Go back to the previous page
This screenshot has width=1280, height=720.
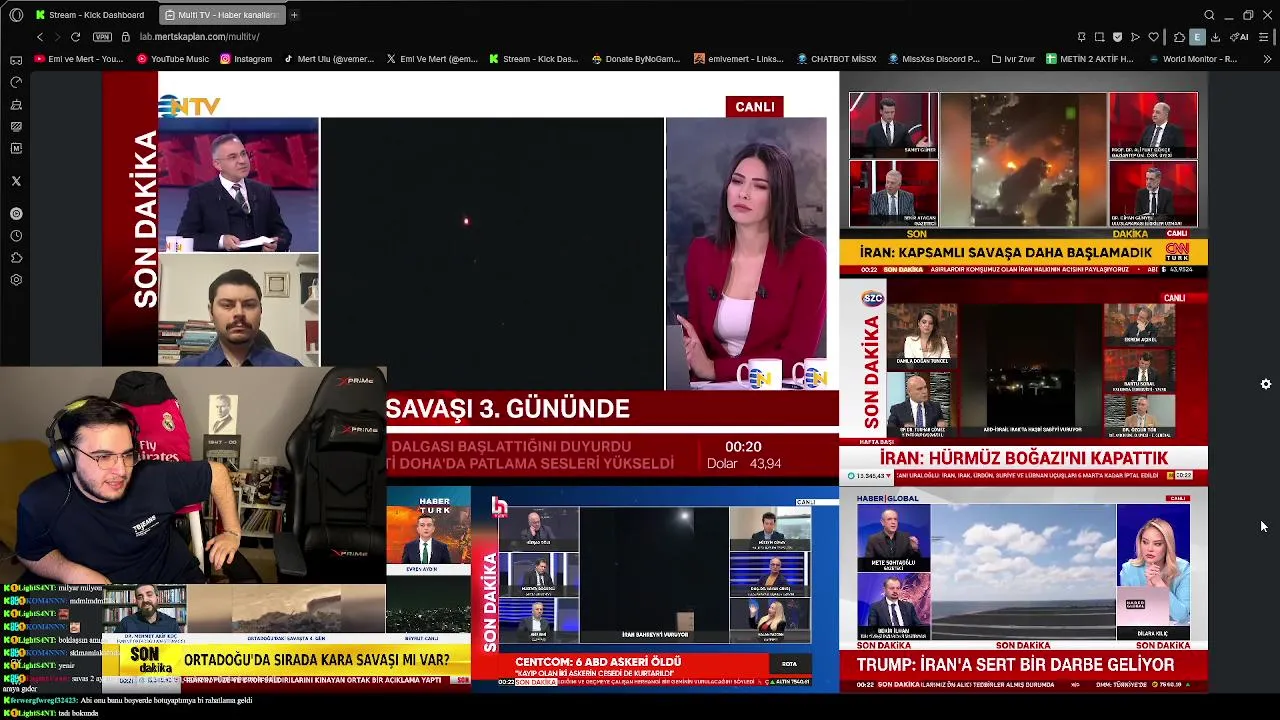coord(40,37)
